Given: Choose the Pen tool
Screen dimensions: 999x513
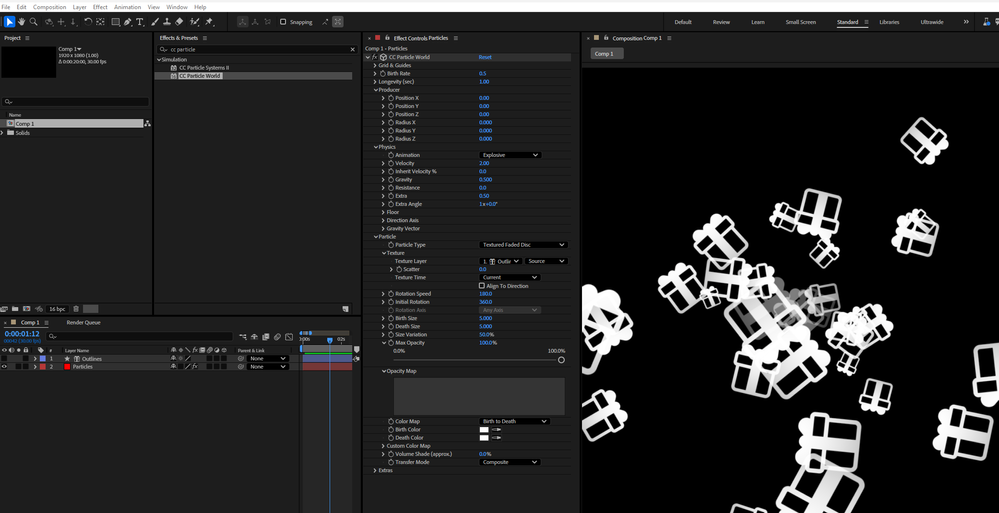Looking at the screenshot, I should tap(127, 21).
